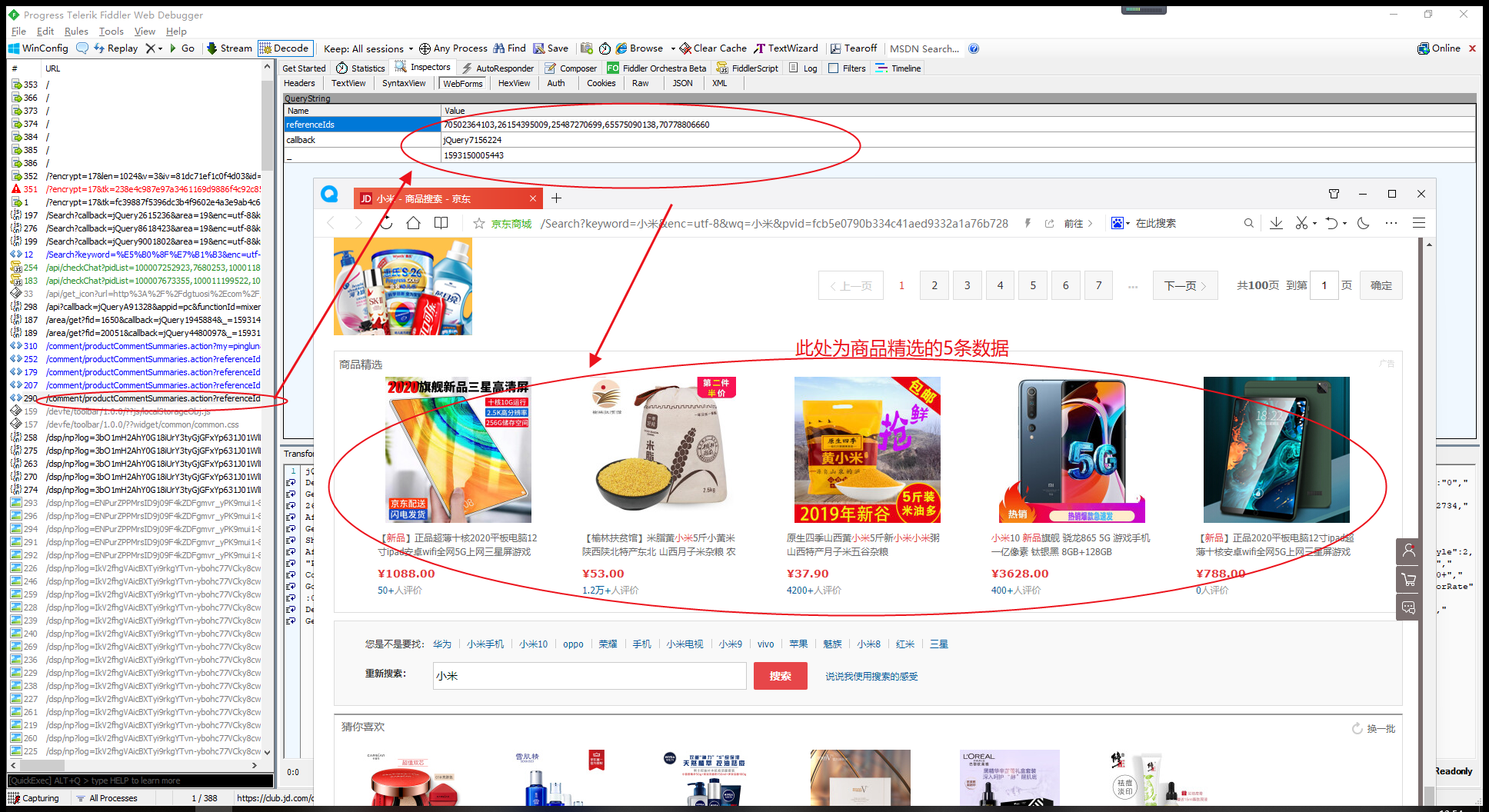The width and height of the screenshot is (1489, 812).
Task: Toggle Stream mode
Action: [x=229, y=48]
